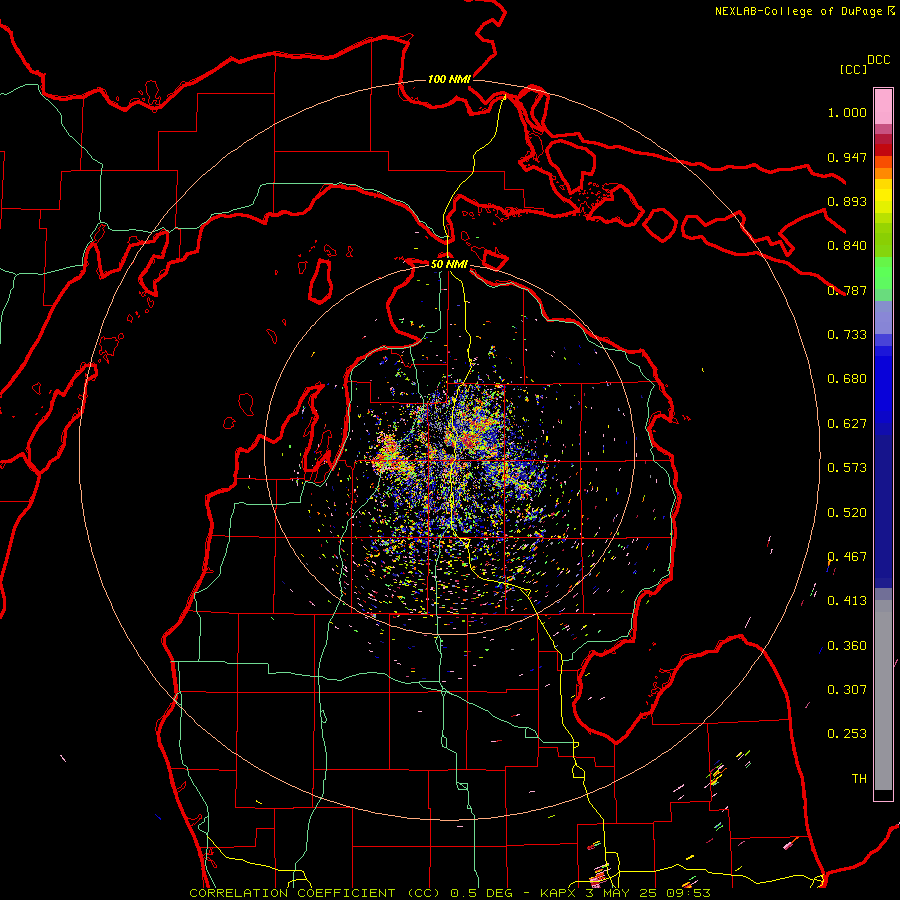The width and height of the screenshot is (900, 900).
Task: Click the [CC] legend unit label
Action: (x=853, y=69)
